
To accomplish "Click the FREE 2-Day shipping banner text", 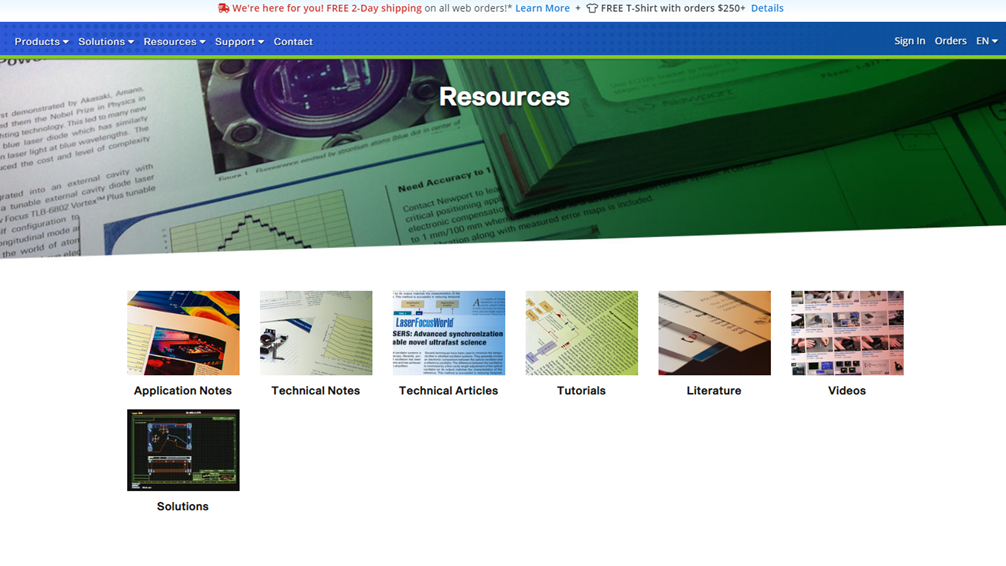I will 373,8.
